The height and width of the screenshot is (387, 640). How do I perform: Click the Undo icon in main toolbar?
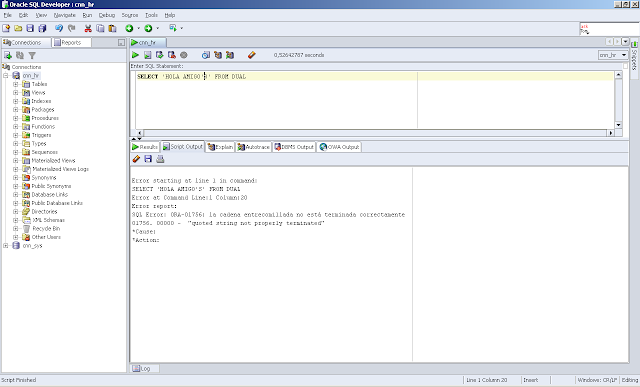[59, 28]
